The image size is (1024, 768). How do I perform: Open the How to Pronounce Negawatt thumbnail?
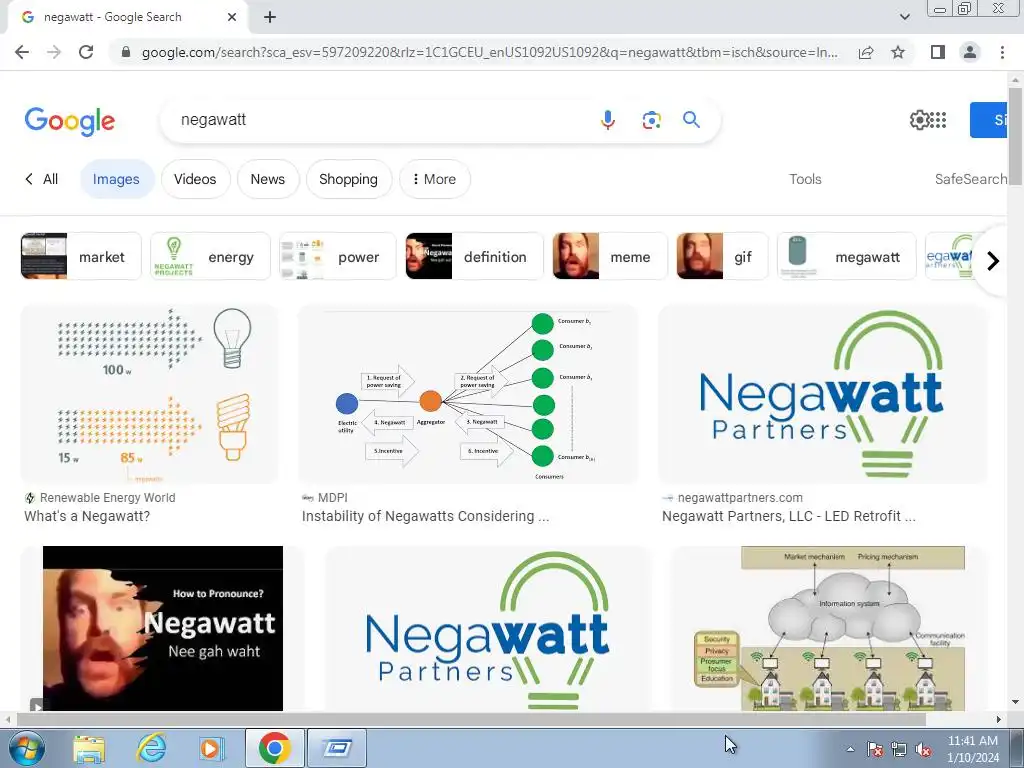pyautogui.click(x=163, y=628)
